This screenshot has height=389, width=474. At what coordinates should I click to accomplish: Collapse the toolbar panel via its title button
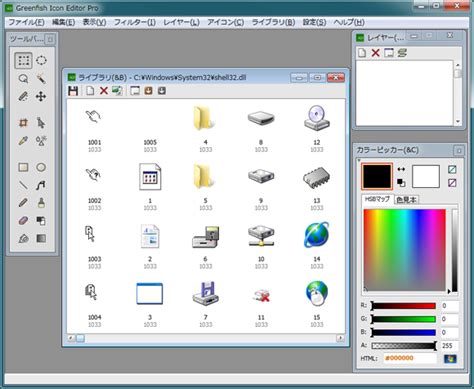[50, 40]
